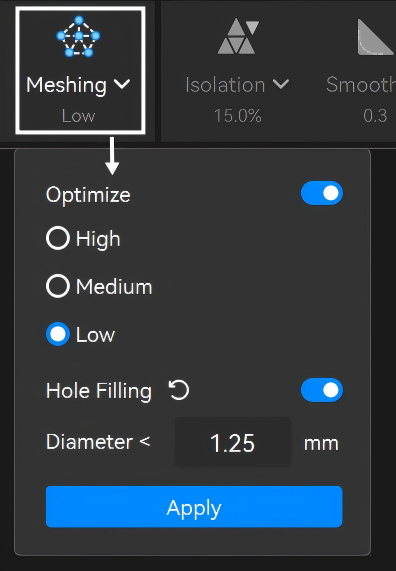
Task: Click the Meshing Low status text
Action: pos(78,116)
